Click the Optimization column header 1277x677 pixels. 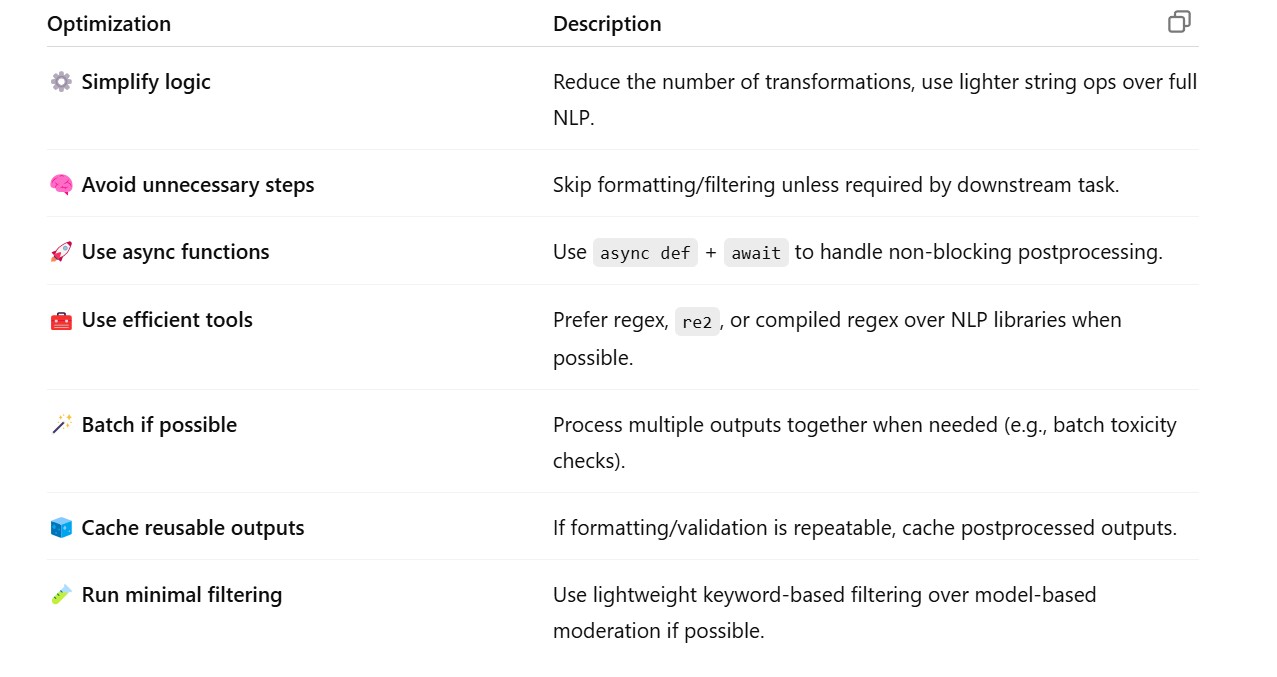pos(109,24)
